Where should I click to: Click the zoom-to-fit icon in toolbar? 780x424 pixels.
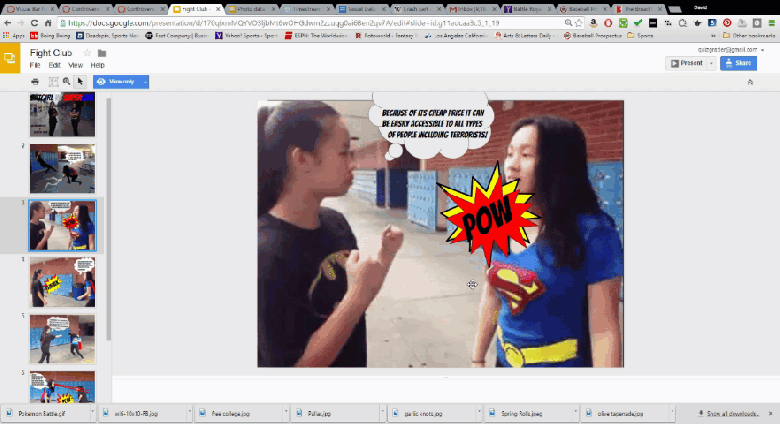click(x=51, y=81)
